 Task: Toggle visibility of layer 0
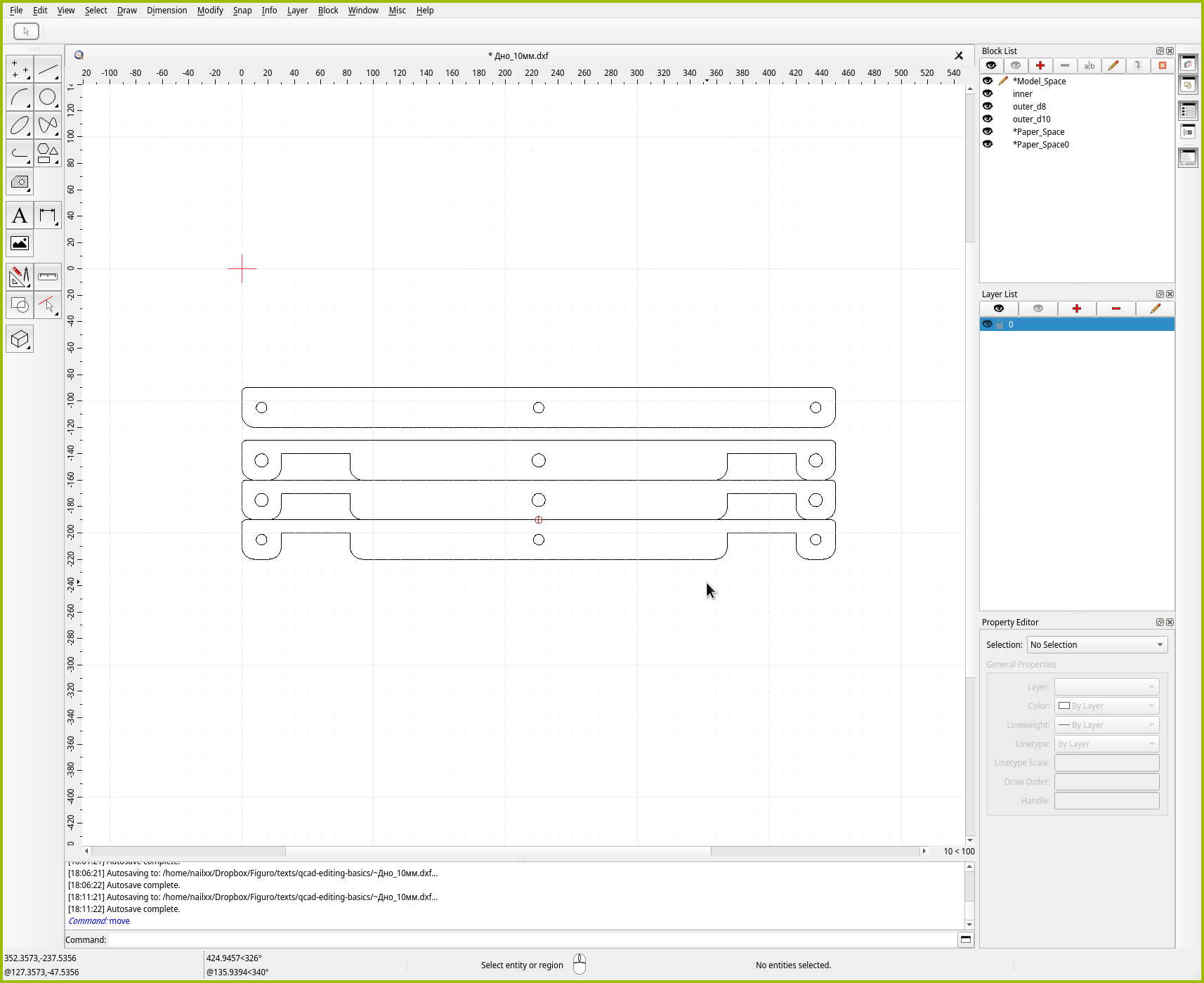(988, 324)
